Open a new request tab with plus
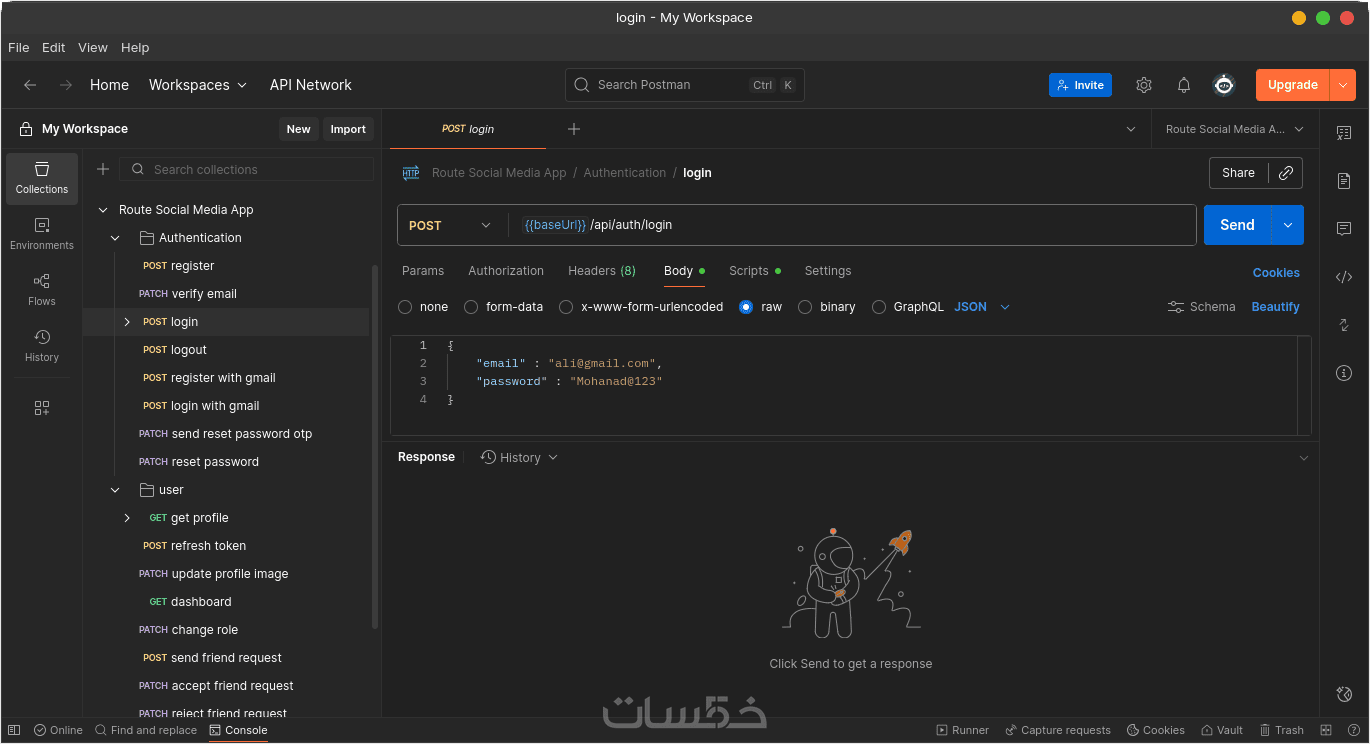Viewport: 1370px width, 744px height. coord(574,129)
